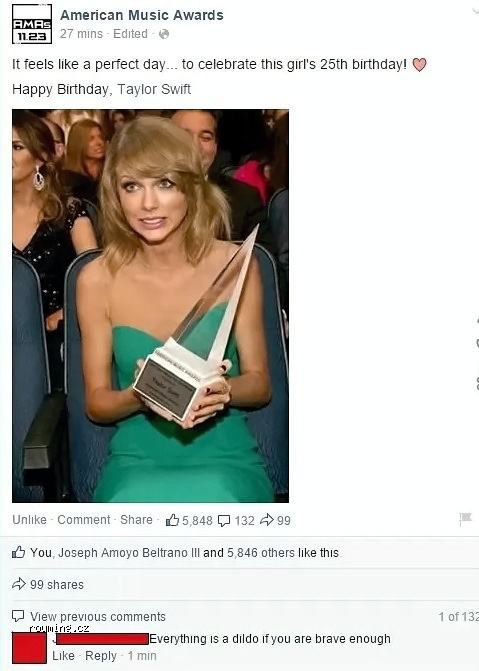
Task: Like the dildo comment
Action: coord(63,656)
